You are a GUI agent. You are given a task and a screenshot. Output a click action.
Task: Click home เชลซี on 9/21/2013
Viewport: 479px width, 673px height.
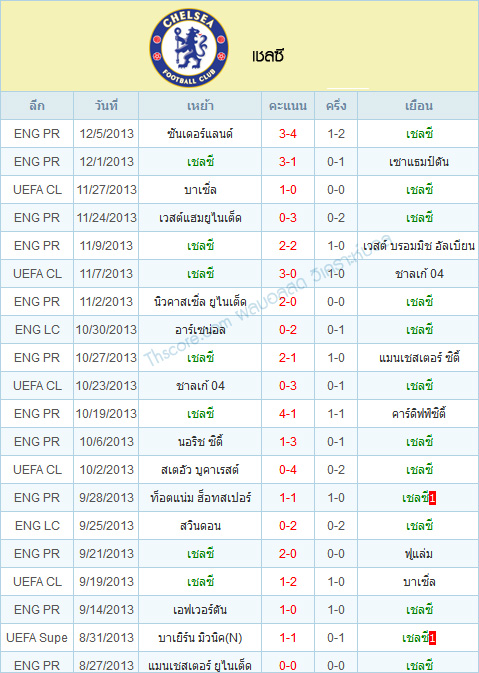tap(200, 554)
